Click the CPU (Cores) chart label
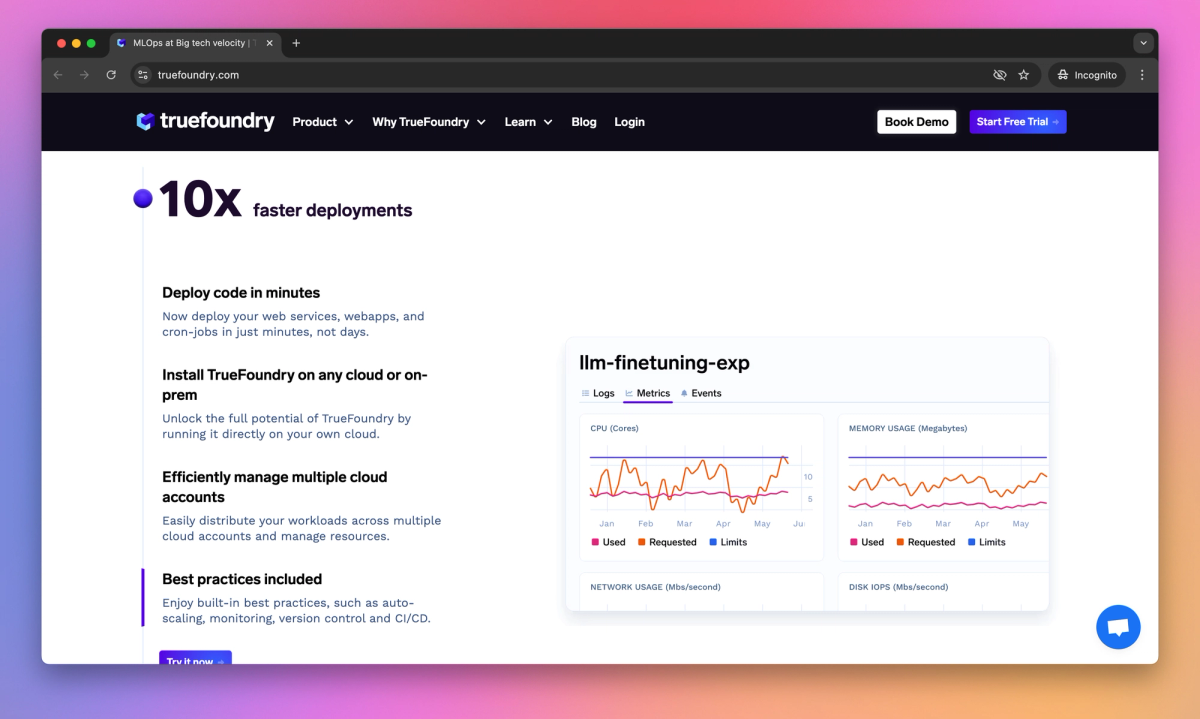Screen dimensions: 1200x719 (x=614, y=428)
